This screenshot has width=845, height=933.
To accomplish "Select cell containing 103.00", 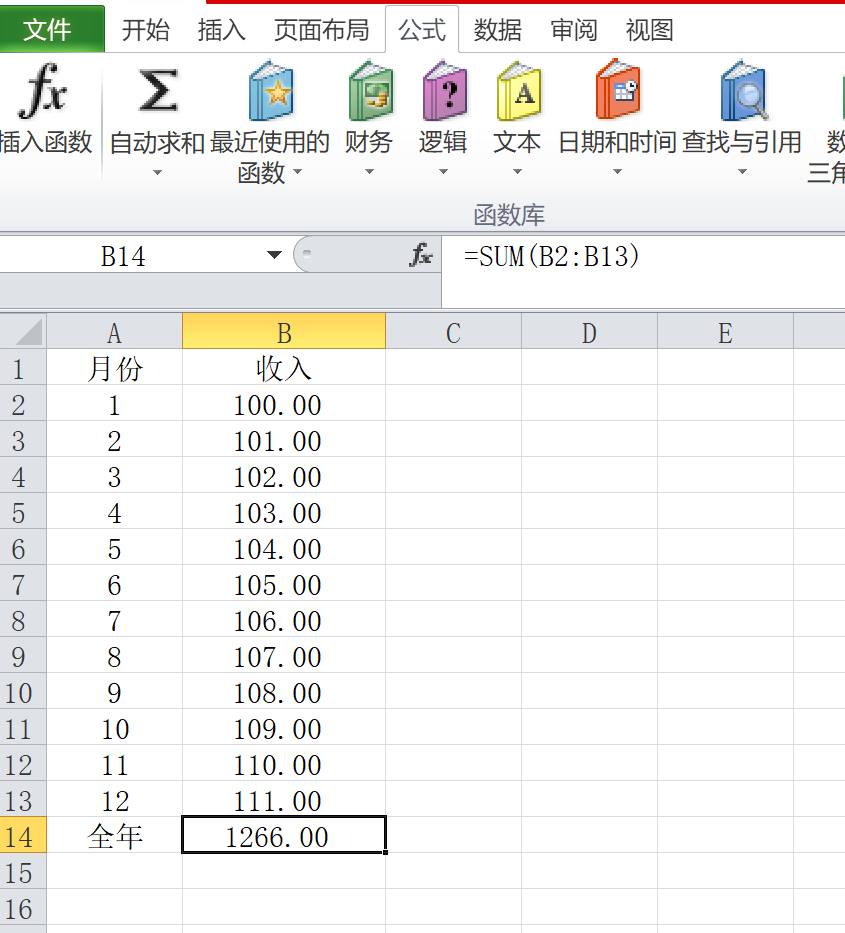I will coord(284,511).
